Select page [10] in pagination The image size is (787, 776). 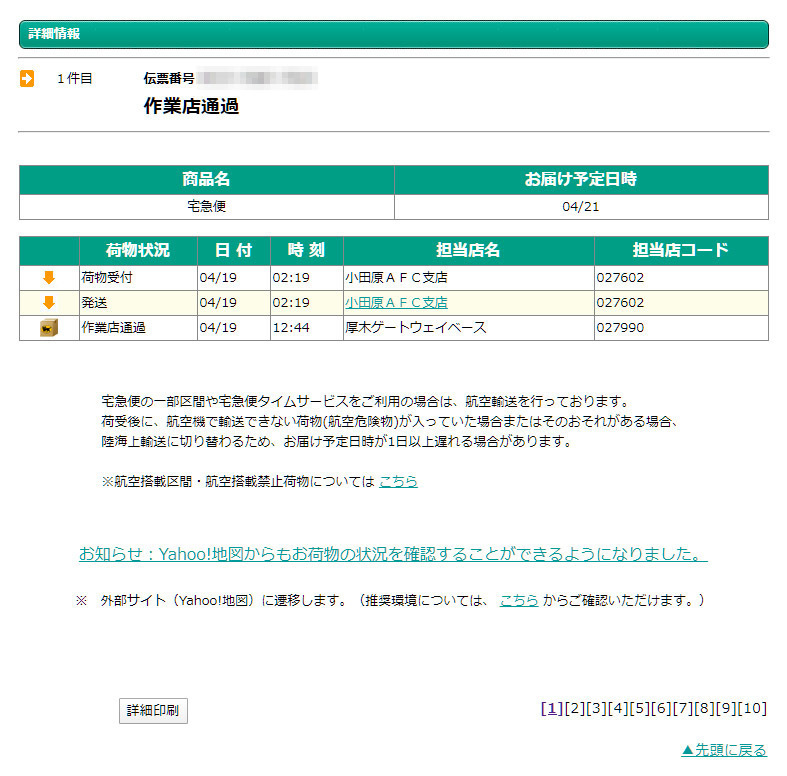pos(752,709)
